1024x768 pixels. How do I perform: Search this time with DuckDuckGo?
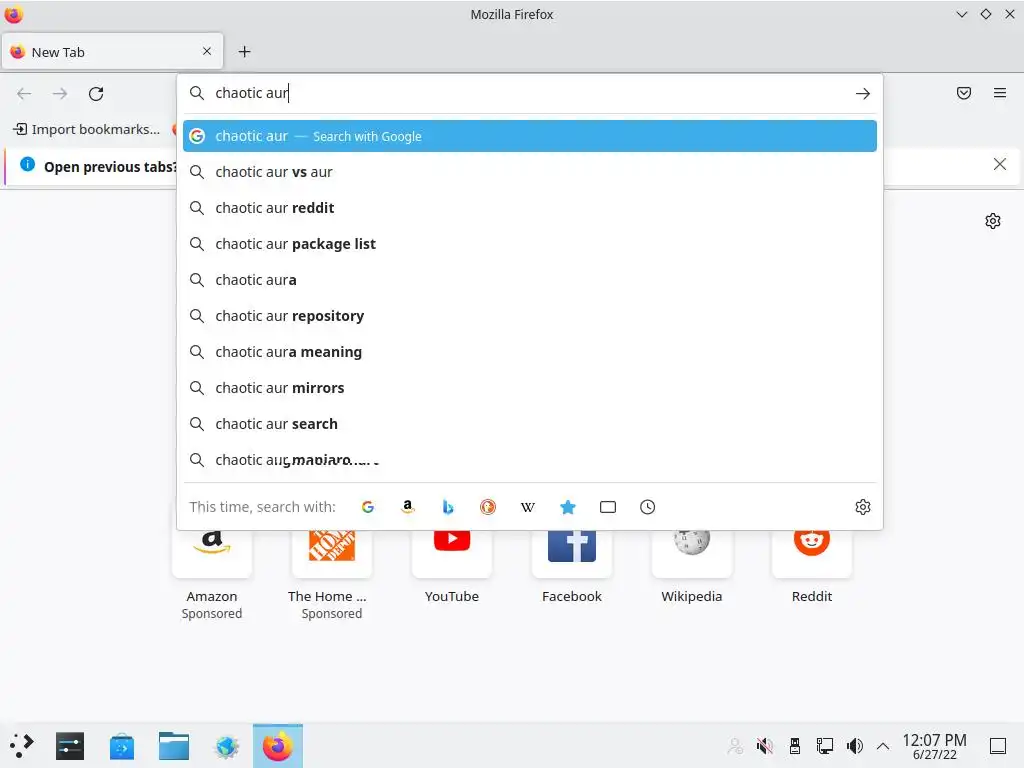[488, 507]
